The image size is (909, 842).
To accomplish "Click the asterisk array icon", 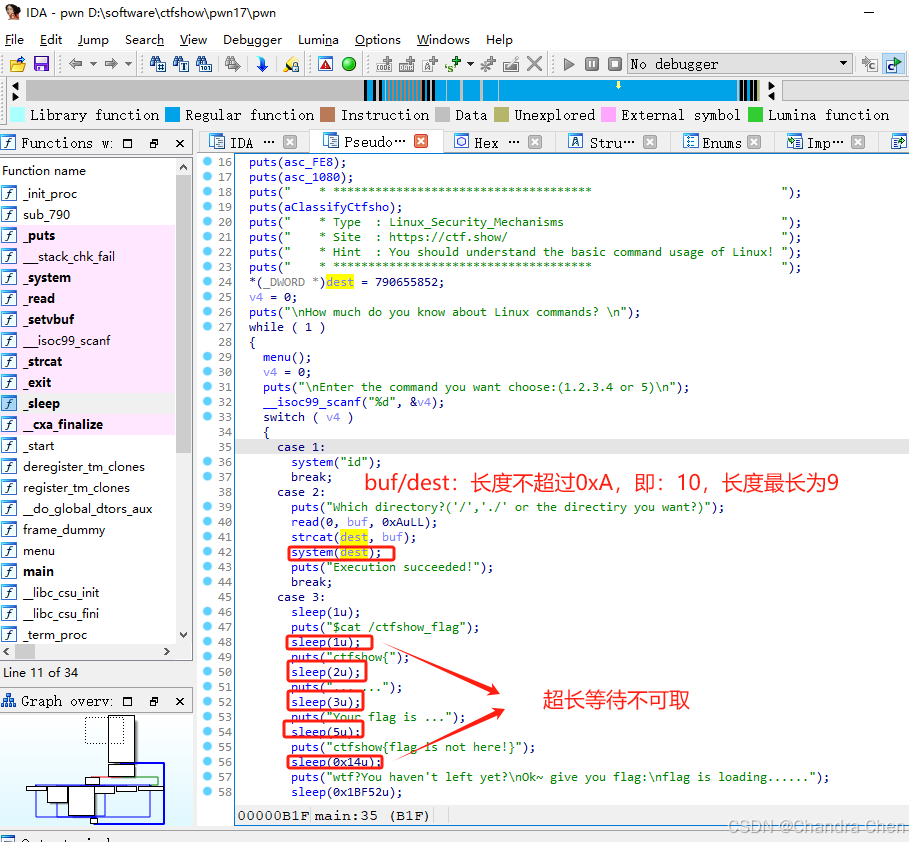I will pyautogui.click(x=488, y=64).
